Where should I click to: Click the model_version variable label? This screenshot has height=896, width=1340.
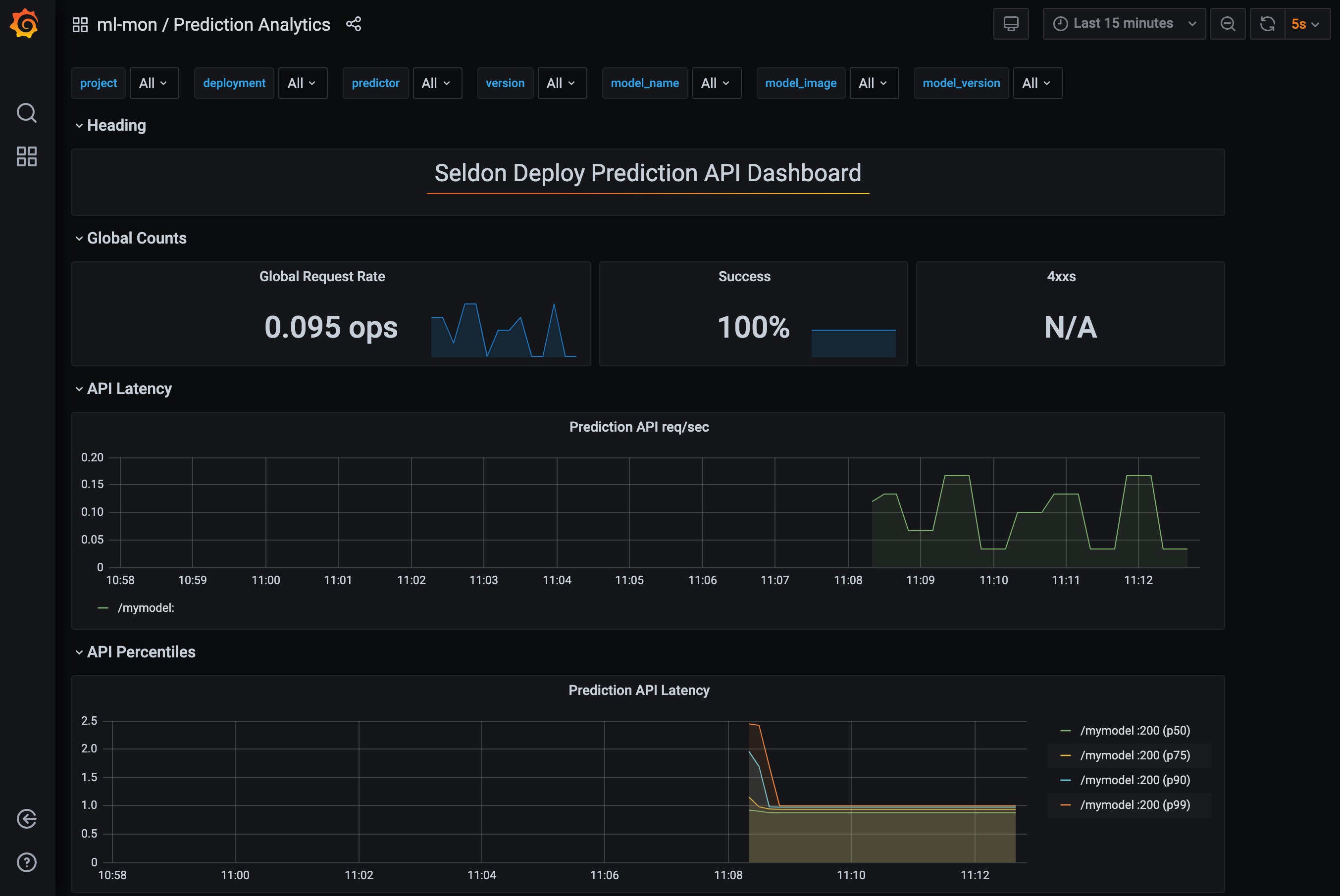[x=962, y=84]
